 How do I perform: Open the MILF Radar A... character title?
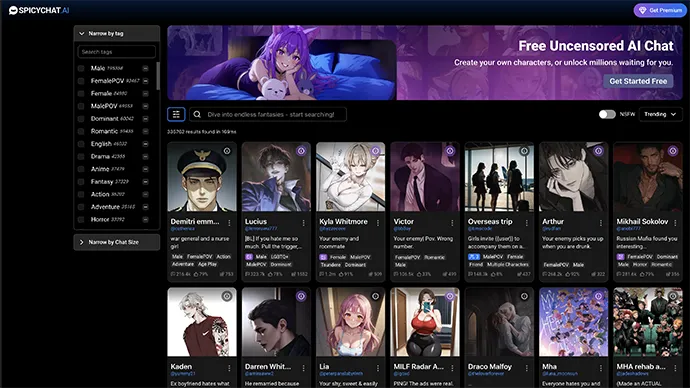[418, 366]
